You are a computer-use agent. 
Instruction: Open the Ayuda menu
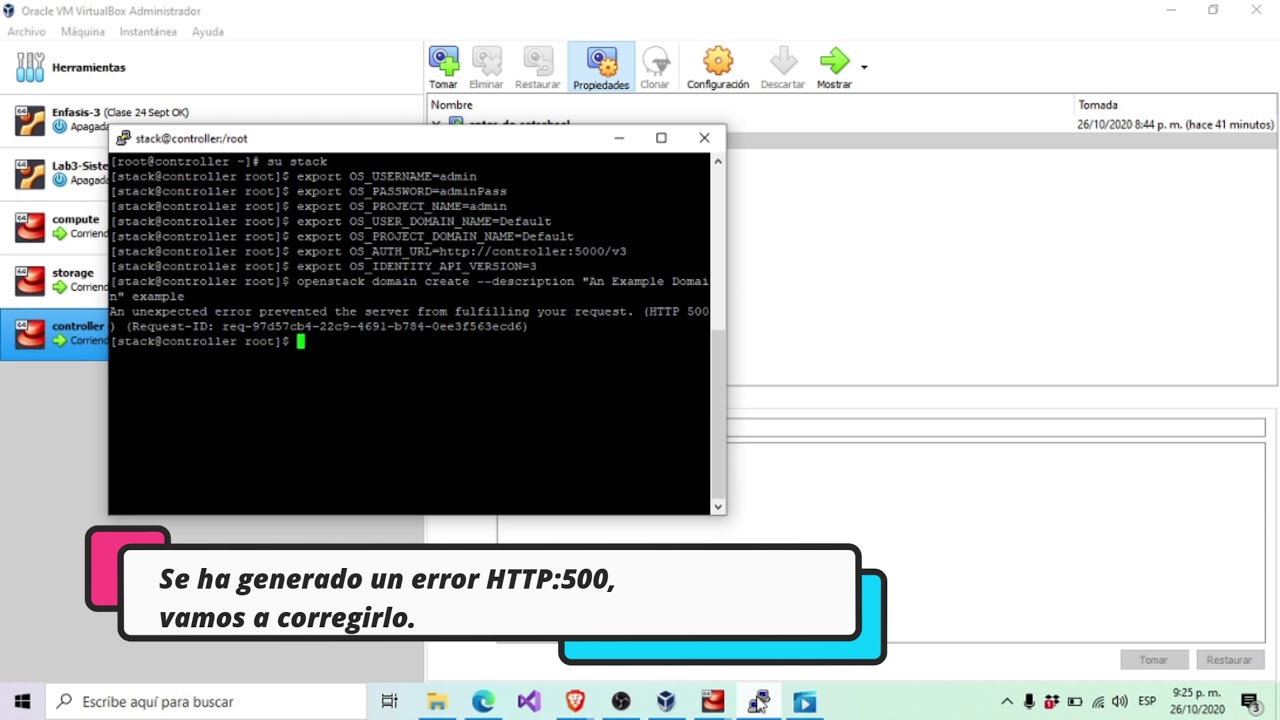[x=207, y=32]
